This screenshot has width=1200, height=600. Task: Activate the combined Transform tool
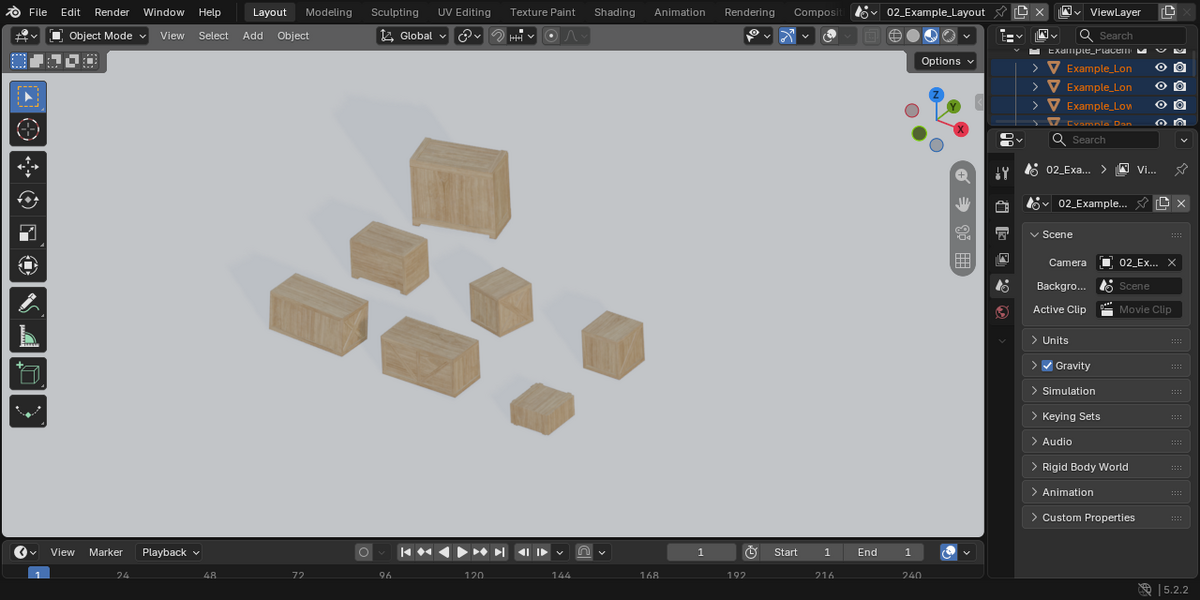coord(28,266)
